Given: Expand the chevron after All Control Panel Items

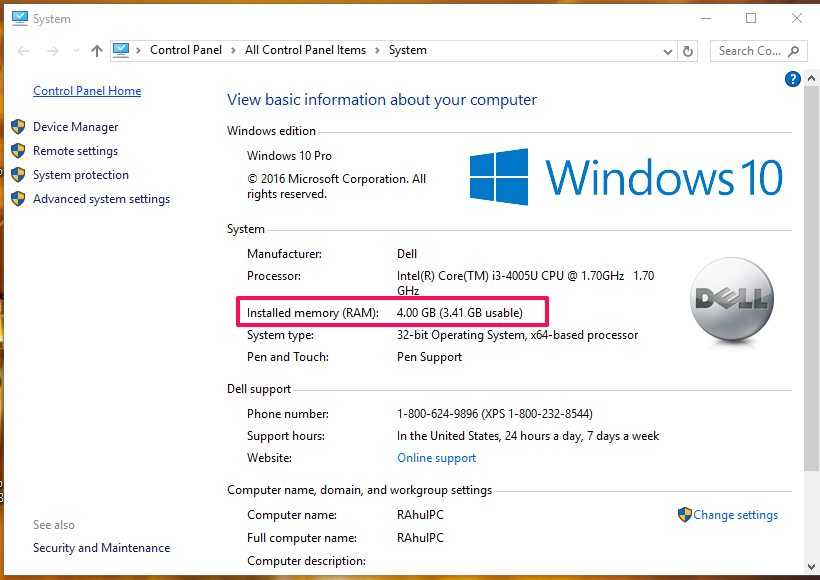Looking at the screenshot, I should 377,50.
